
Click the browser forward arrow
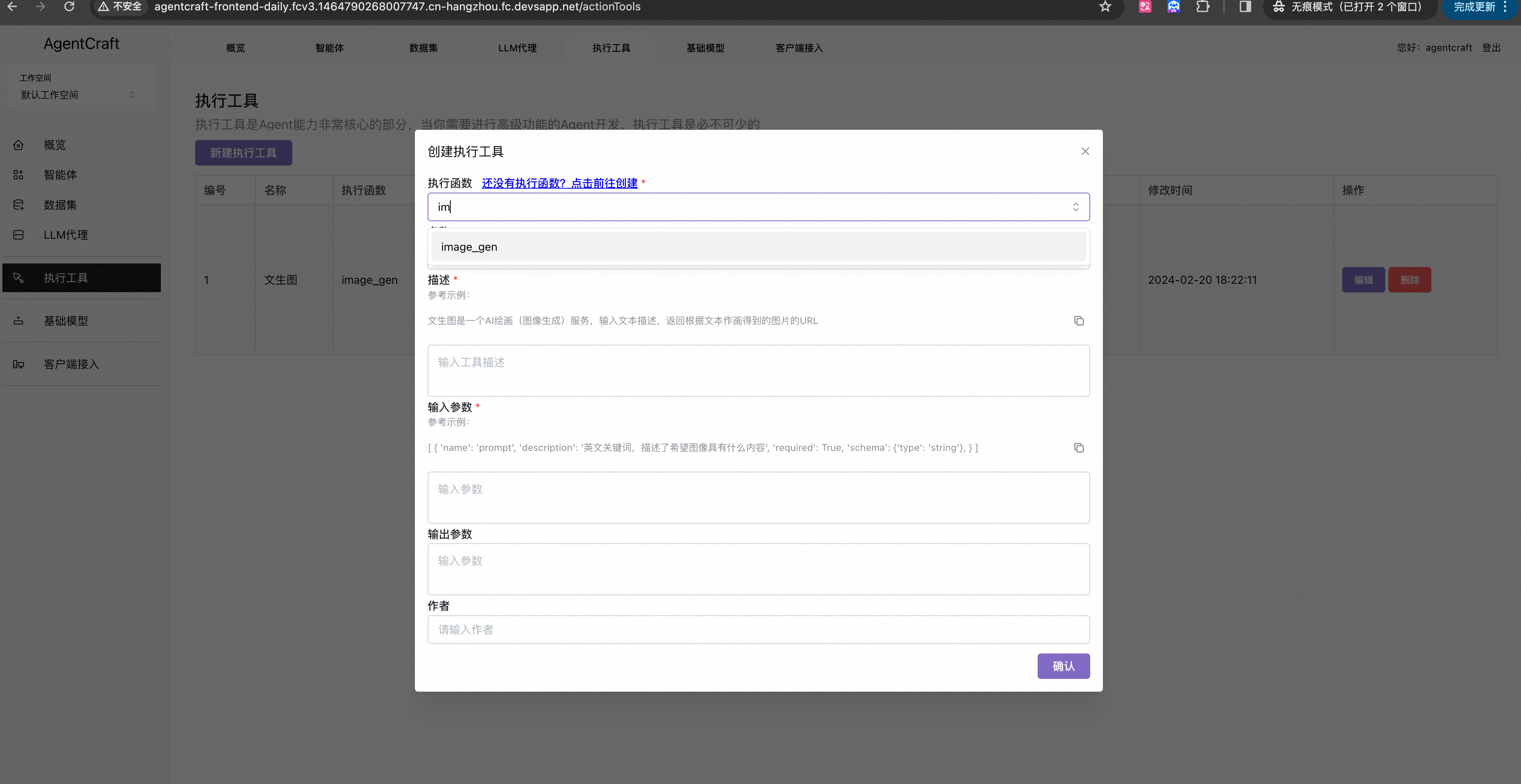pyautogui.click(x=40, y=6)
